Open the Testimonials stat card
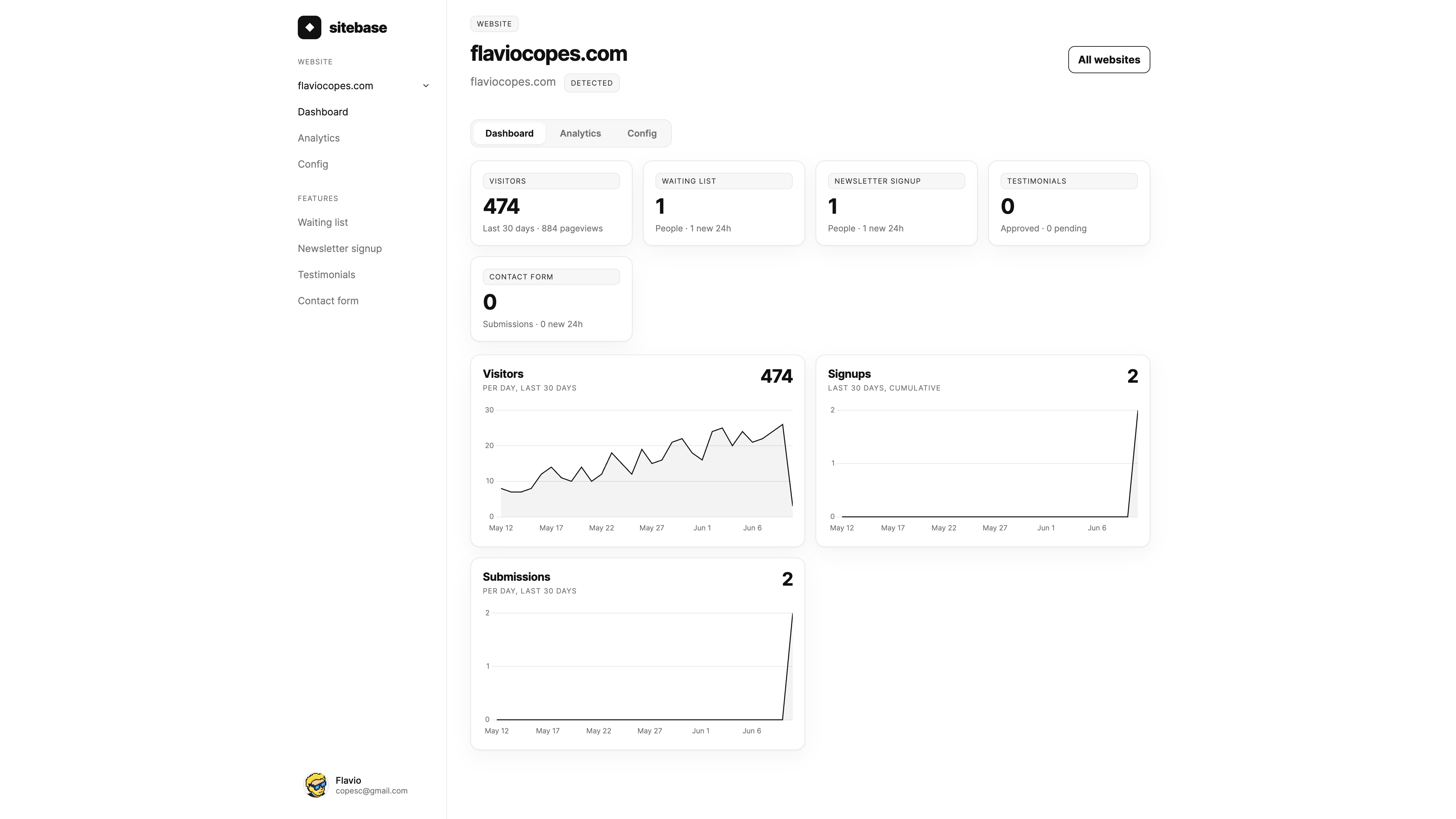 point(1069,203)
